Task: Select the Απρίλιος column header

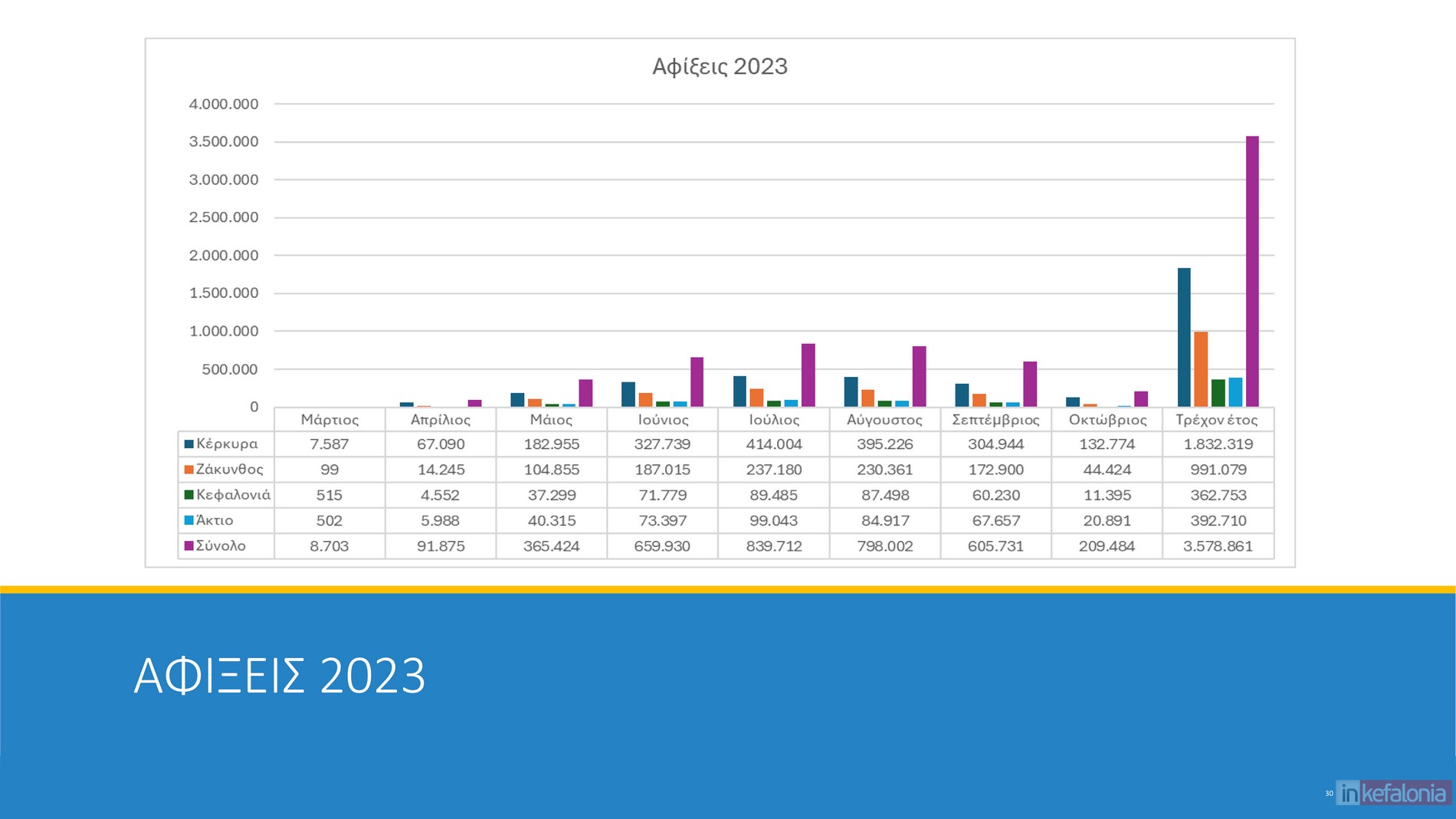Action: coord(441,420)
